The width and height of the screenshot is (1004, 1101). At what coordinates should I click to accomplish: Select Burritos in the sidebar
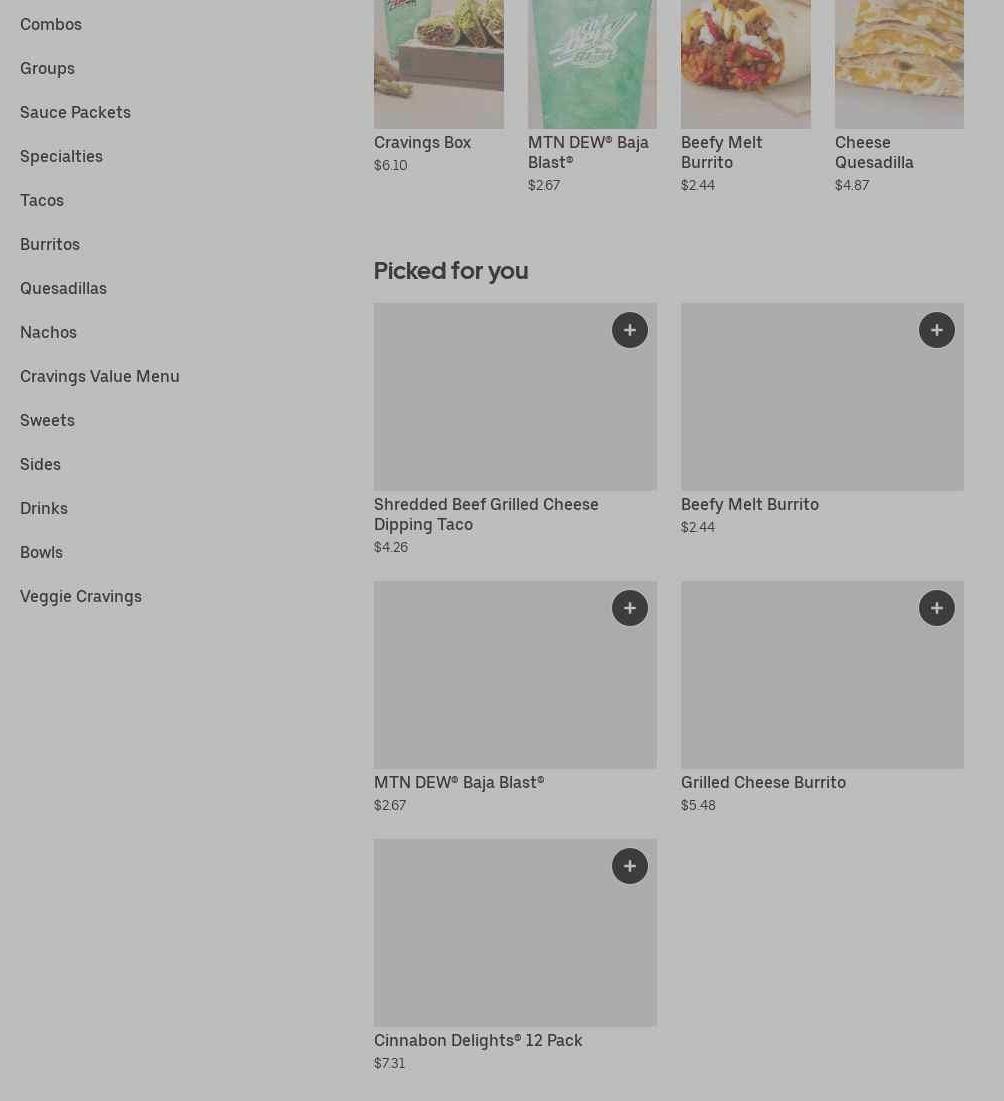point(50,244)
